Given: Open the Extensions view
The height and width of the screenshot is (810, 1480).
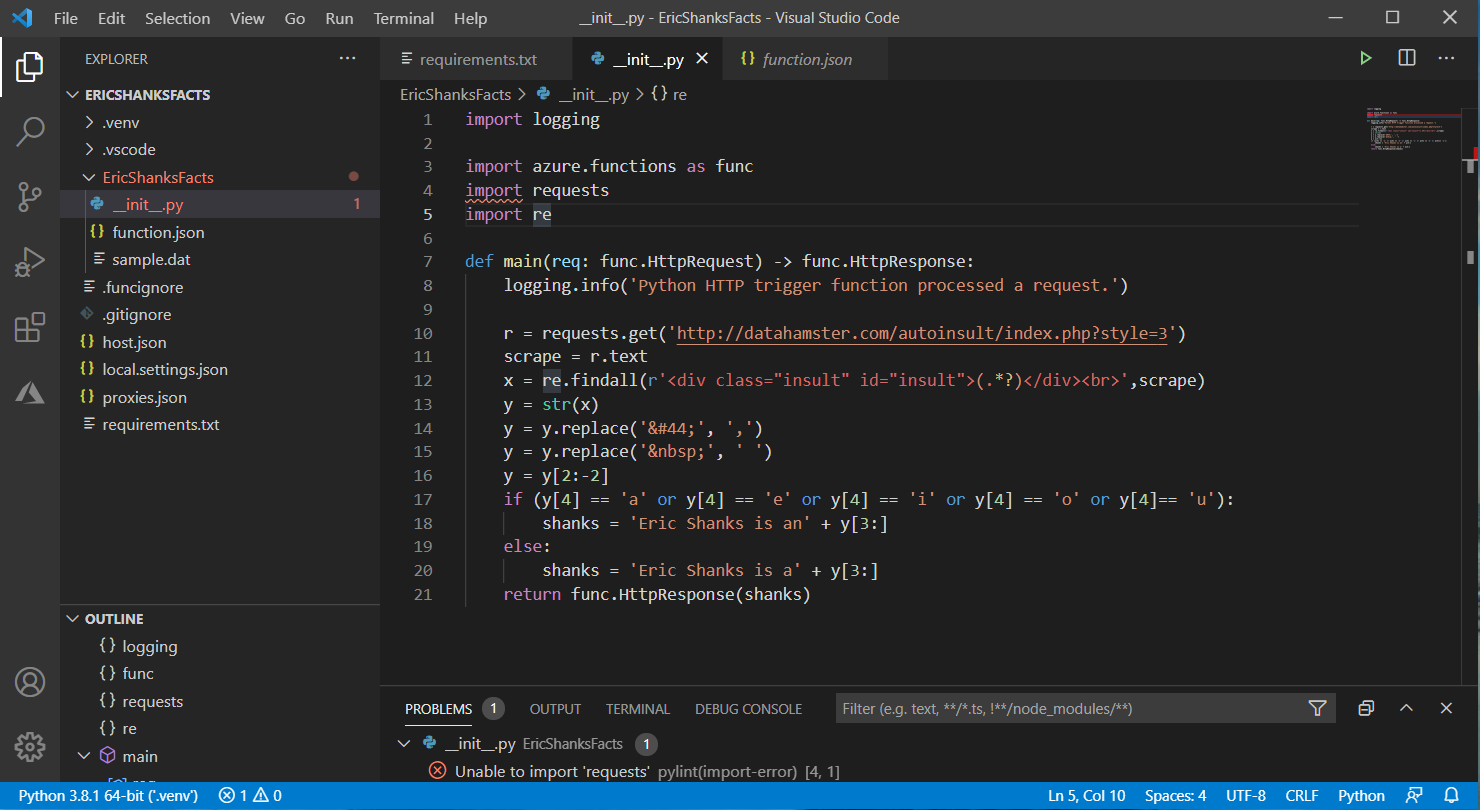Looking at the screenshot, I should click(x=30, y=328).
